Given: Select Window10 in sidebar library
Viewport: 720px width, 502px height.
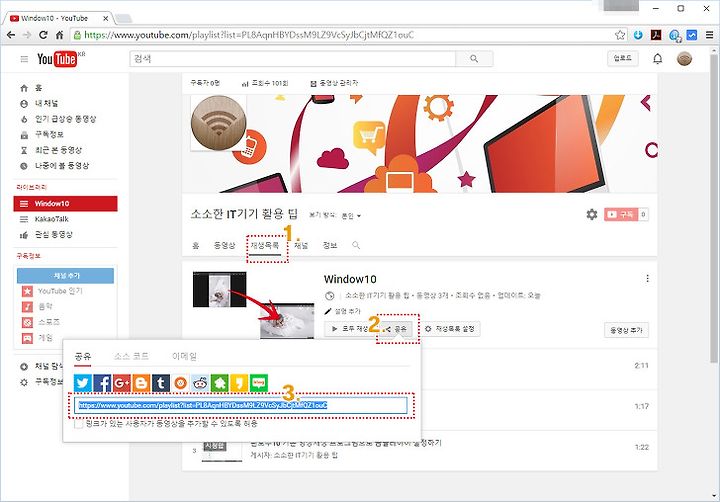Looking at the screenshot, I should click(65, 203).
